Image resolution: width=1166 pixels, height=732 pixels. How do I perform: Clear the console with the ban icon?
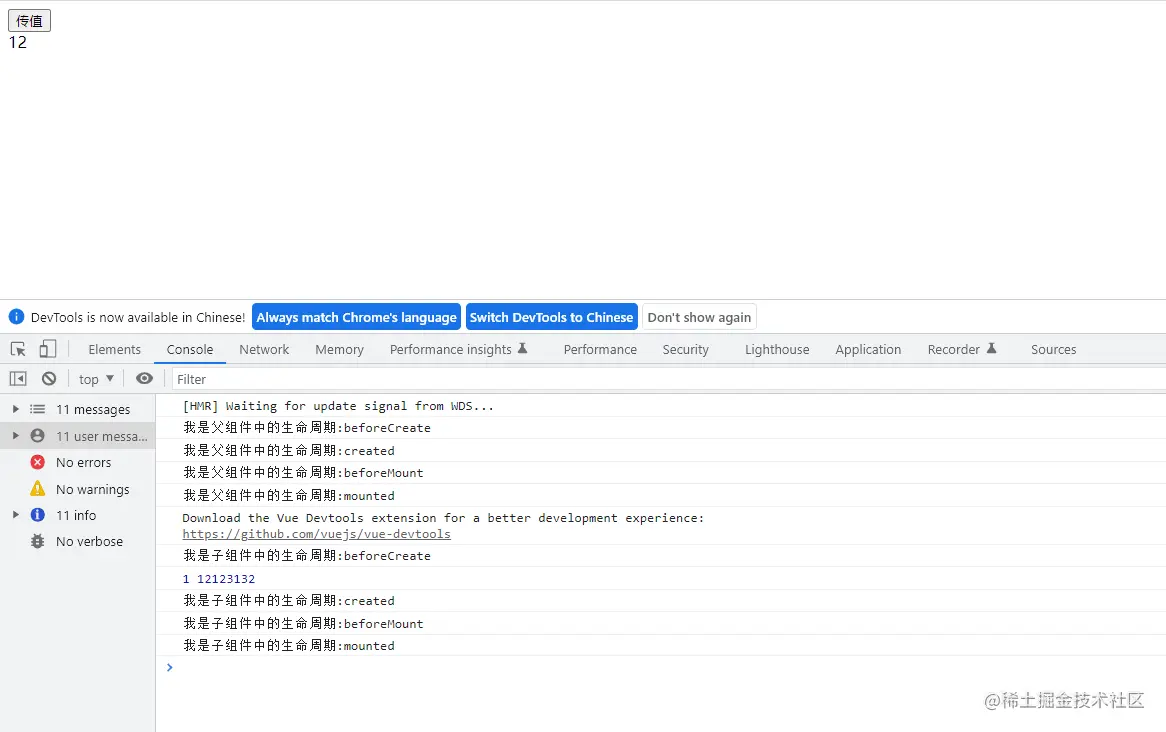point(49,379)
